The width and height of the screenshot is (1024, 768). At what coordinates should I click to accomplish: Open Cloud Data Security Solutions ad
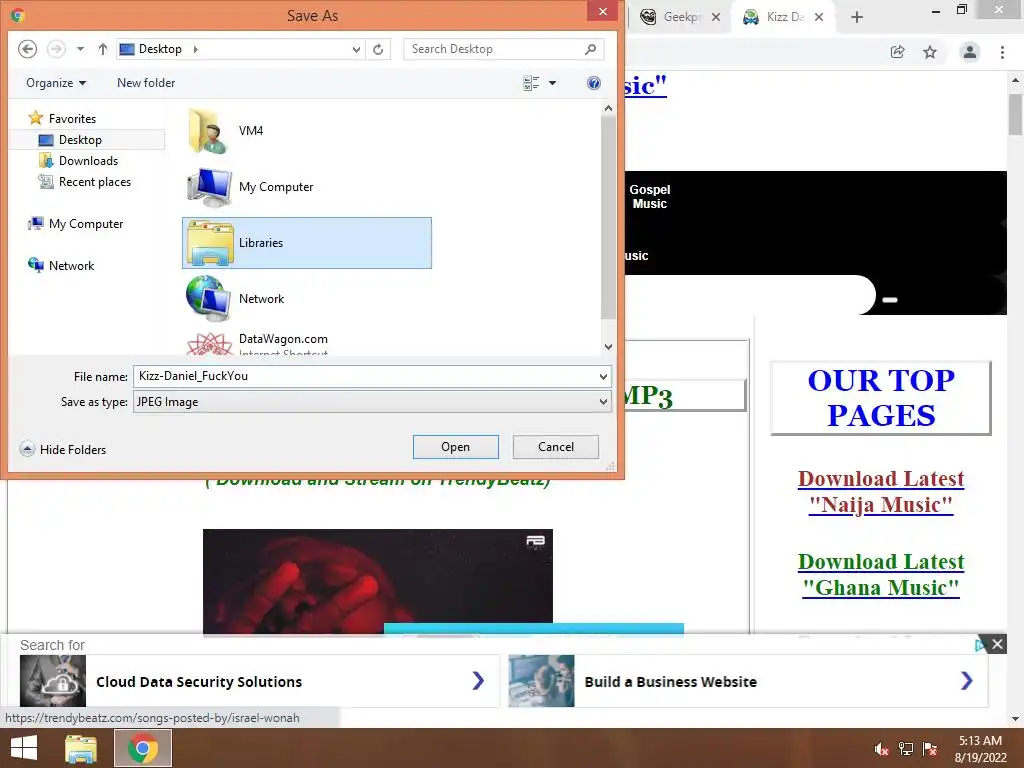(259, 681)
